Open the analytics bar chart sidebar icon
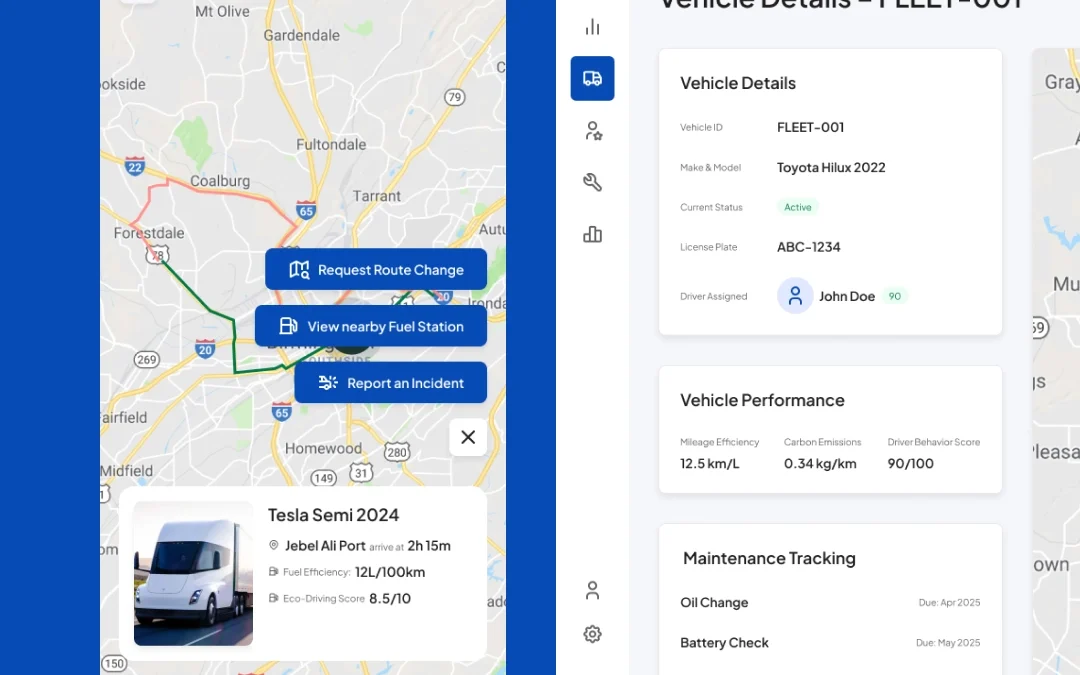1080x675 pixels. click(x=592, y=28)
